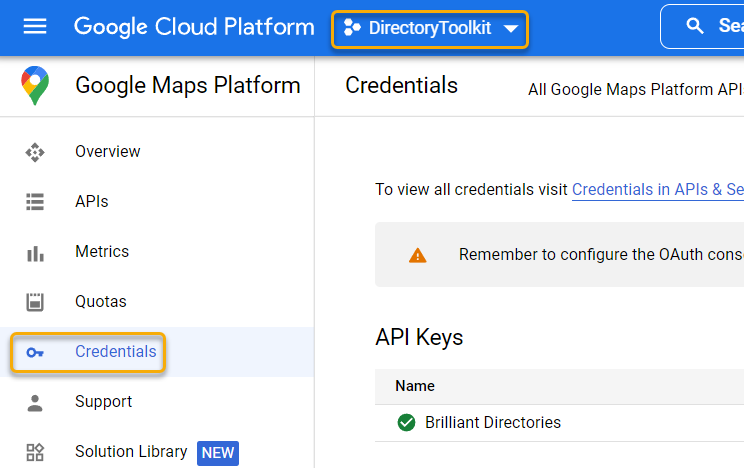The image size is (744, 468).
Task: Click the Name column header
Action: tap(415, 386)
